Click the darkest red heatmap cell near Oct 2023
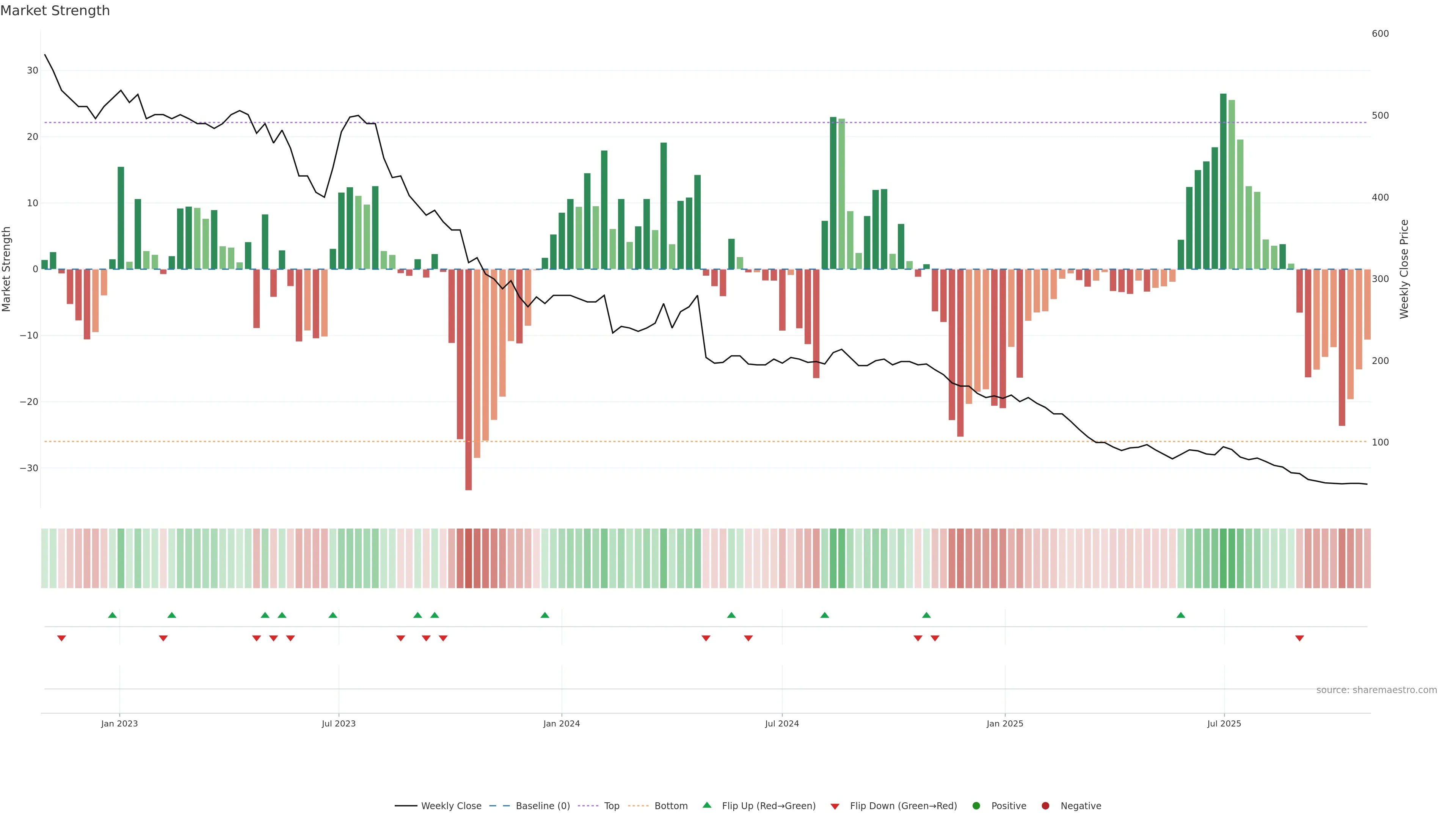The height and width of the screenshot is (819, 1456). 469,558
